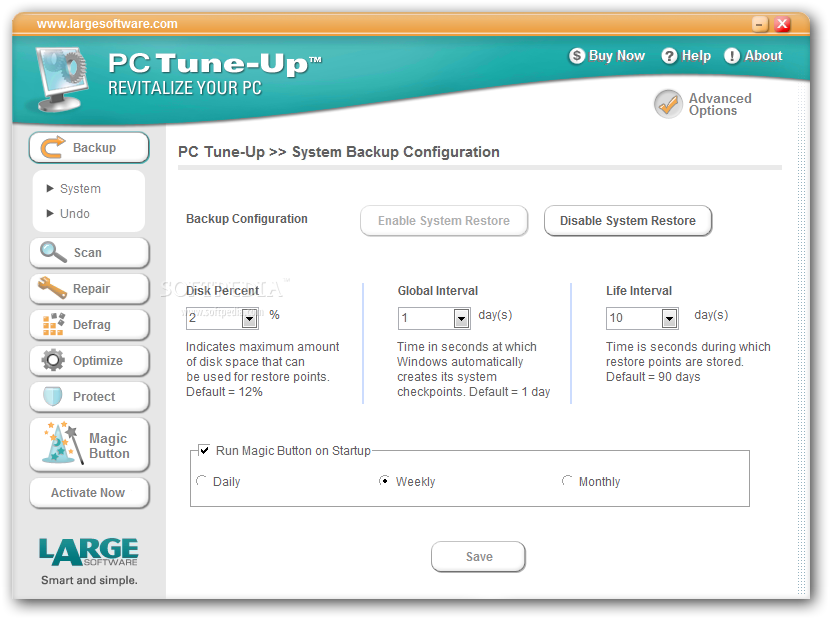The image size is (830, 619).
Task: Click the 'Default = 12%' text
Action: click(224, 392)
